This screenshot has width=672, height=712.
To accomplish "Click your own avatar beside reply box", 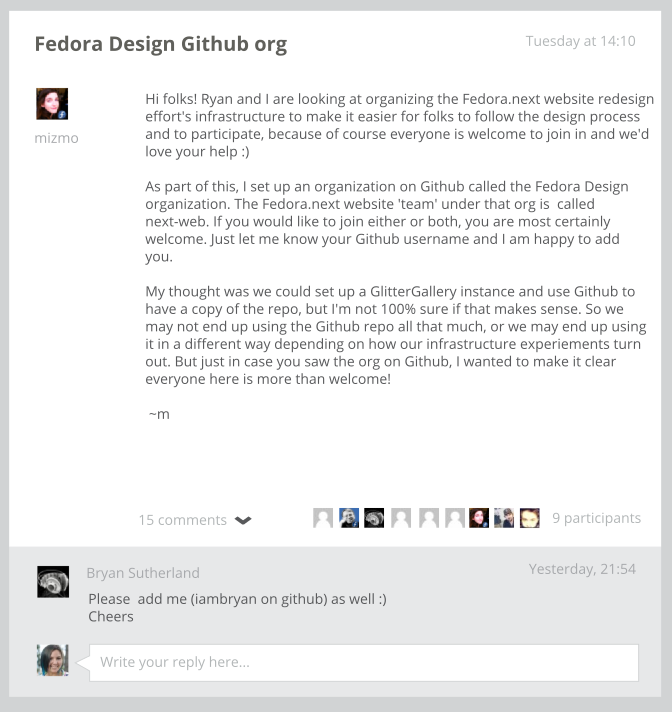I will click(x=53, y=660).
